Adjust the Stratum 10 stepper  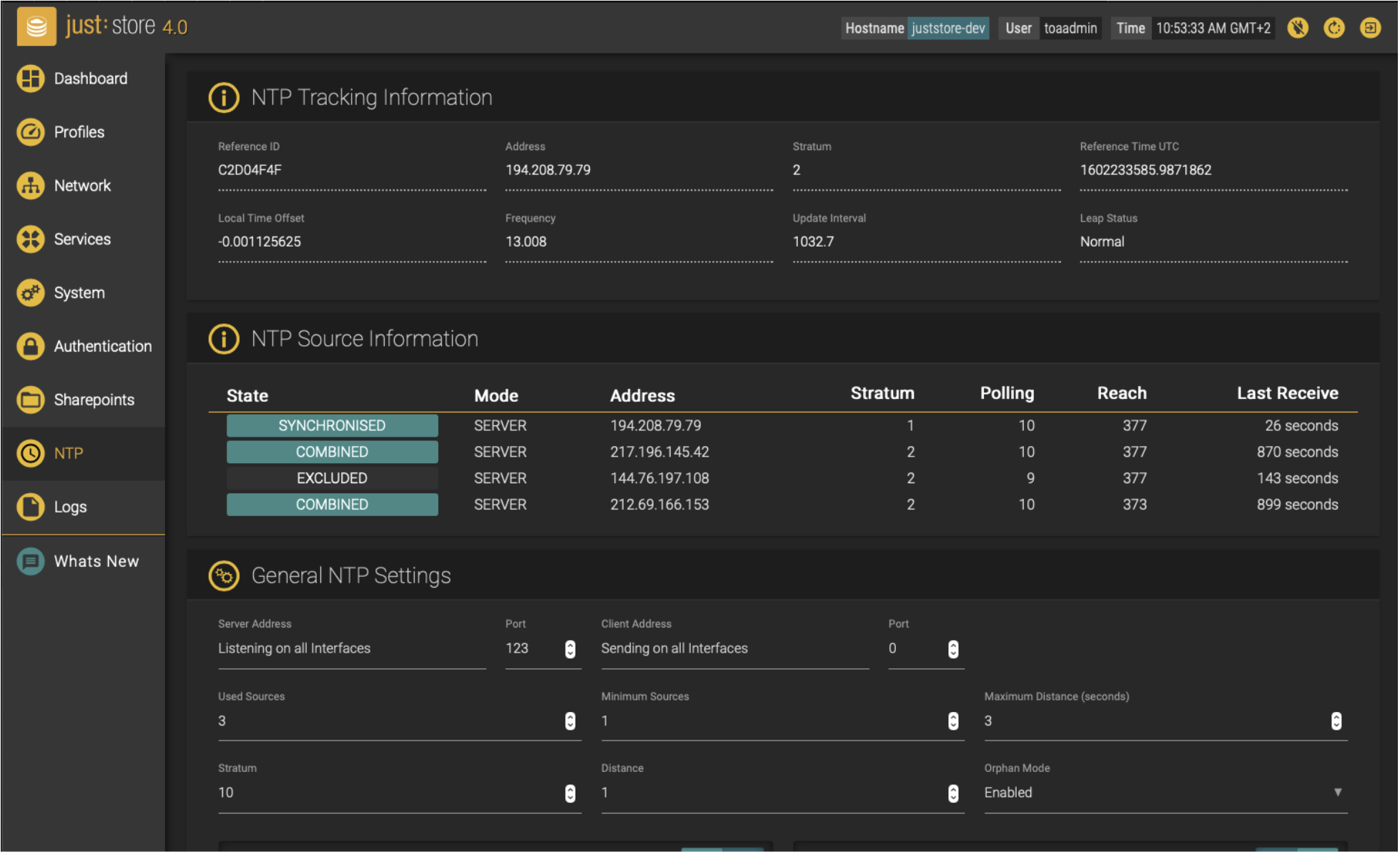point(570,793)
